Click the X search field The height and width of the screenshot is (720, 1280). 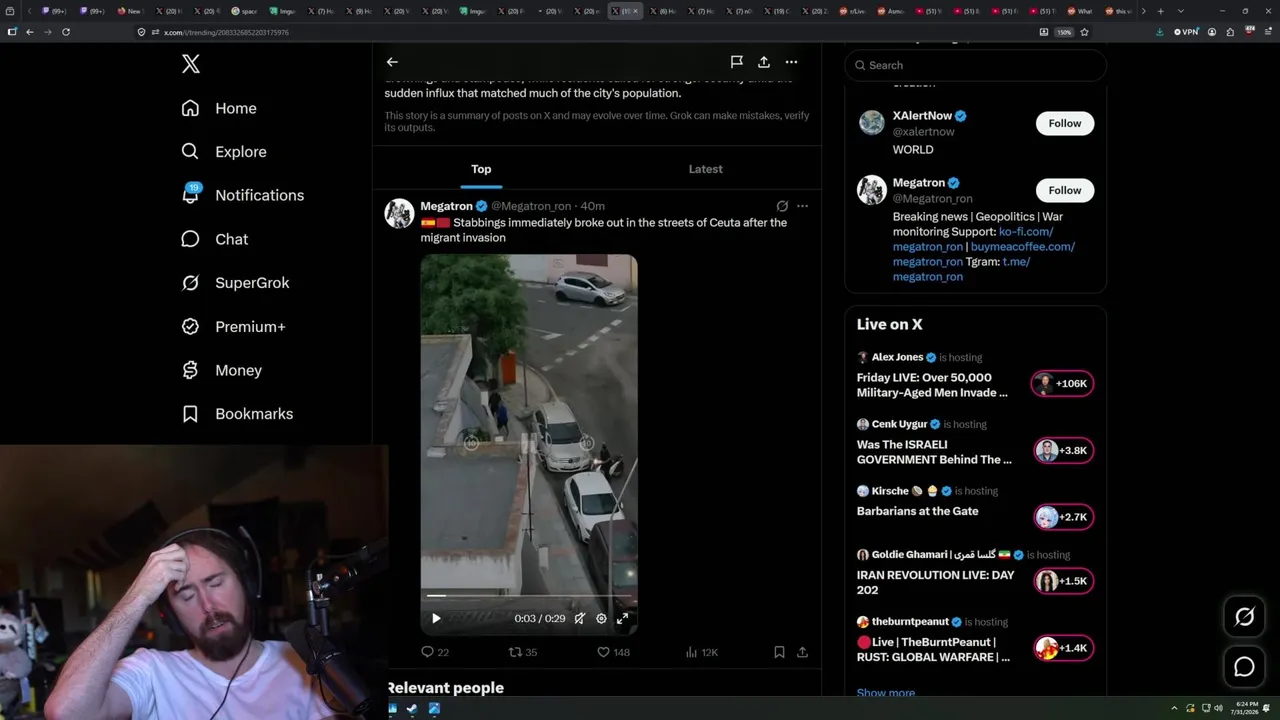pos(976,65)
